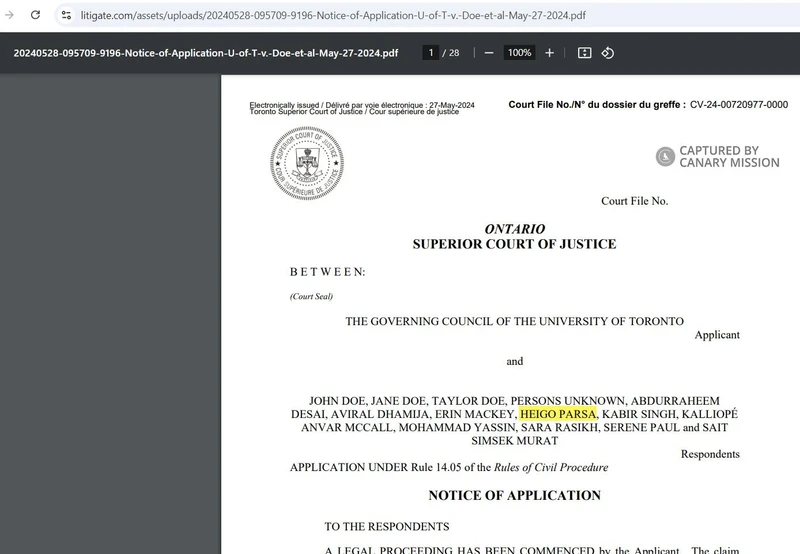Click THE GOVERNING COUNCIL OF THE UNIVERSITY OF TORONTO

point(514,321)
